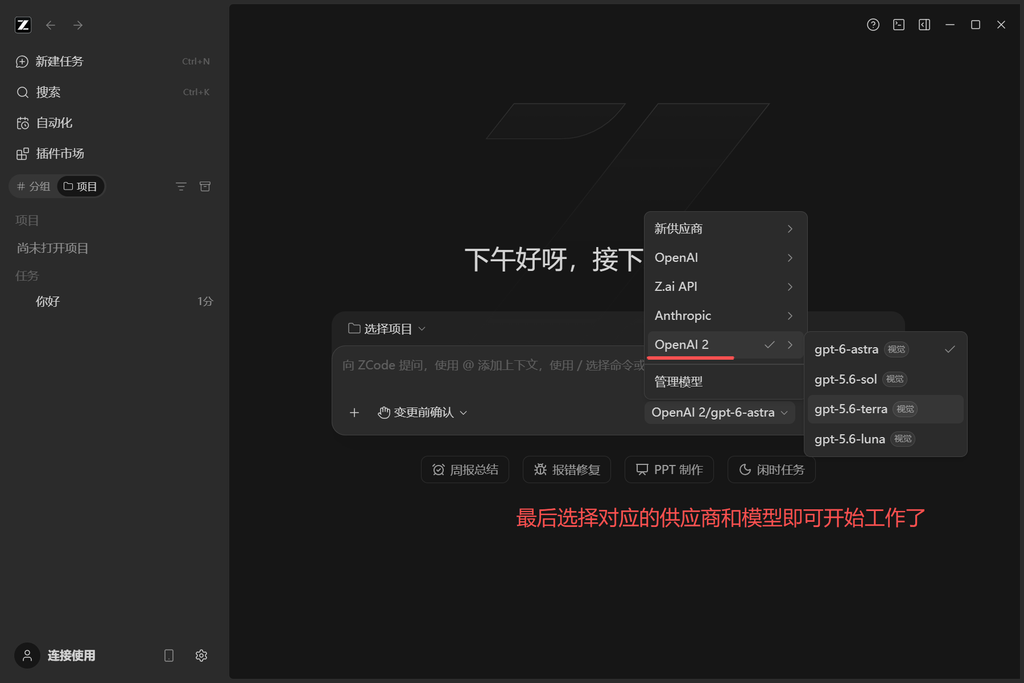The width and height of the screenshot is (1024, 683).
Task: Select the gpt-5.6-sol model
Action: tap(885, 379)
